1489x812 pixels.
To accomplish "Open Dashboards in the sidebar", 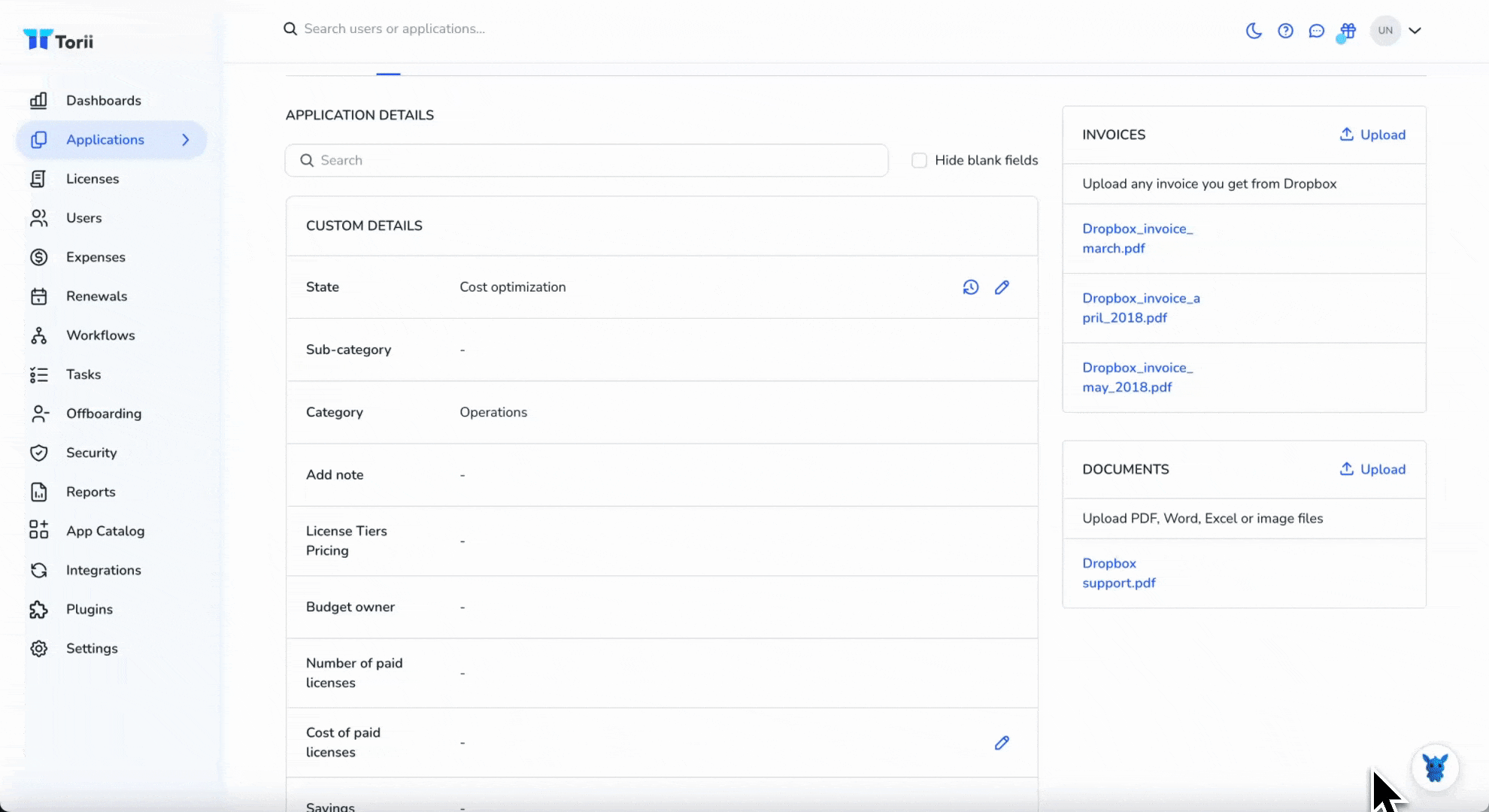I will 104,101.
